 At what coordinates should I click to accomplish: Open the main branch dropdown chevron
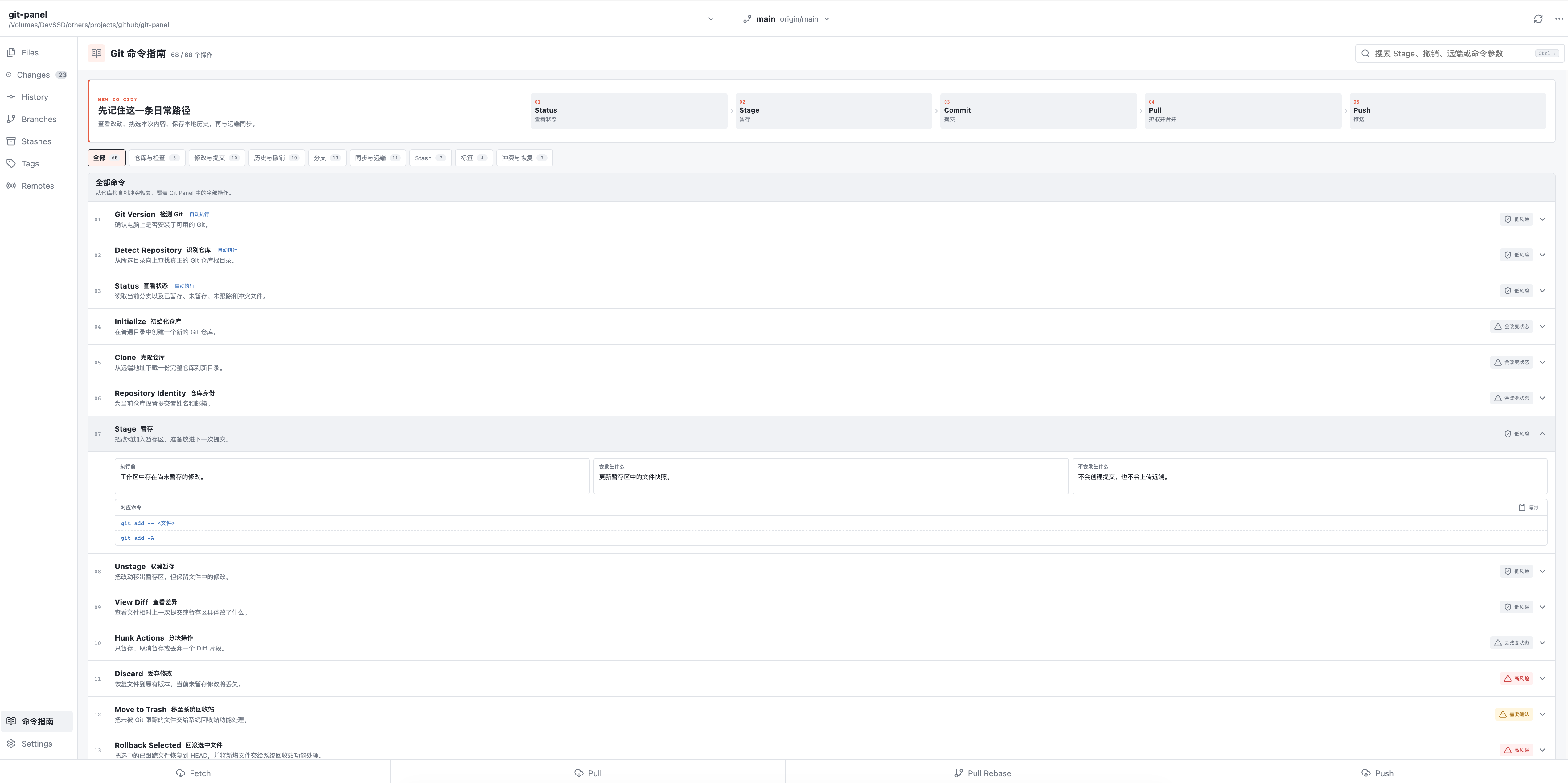click(827, 19)
